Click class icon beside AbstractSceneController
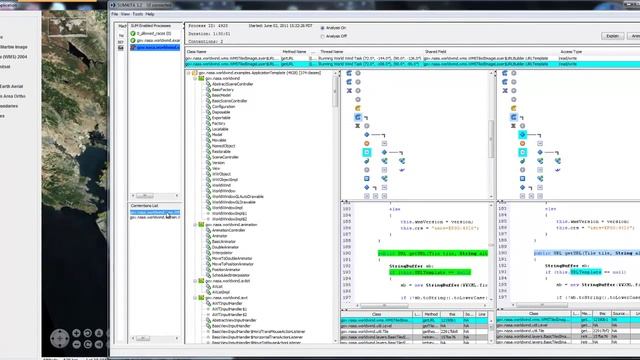 [x=208, y=84]
